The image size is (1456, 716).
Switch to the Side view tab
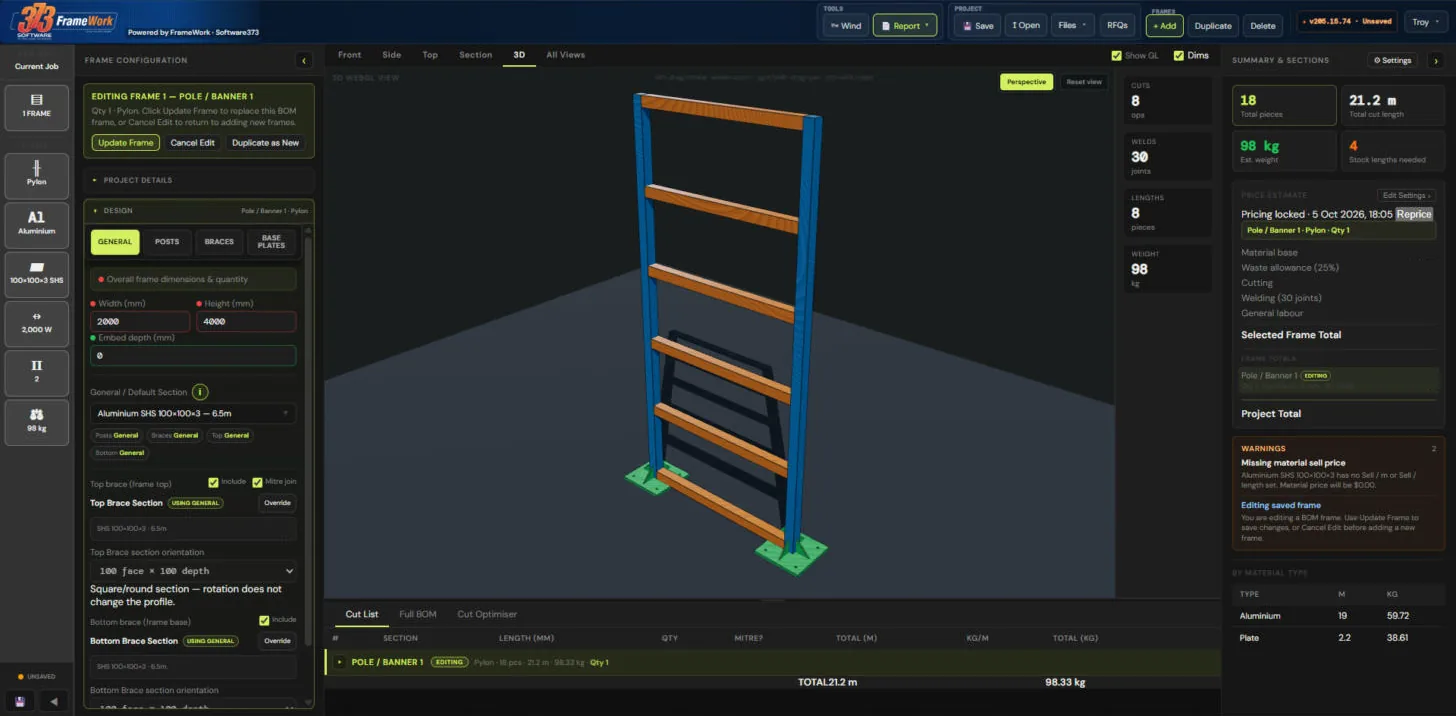(x=391, y=55)
